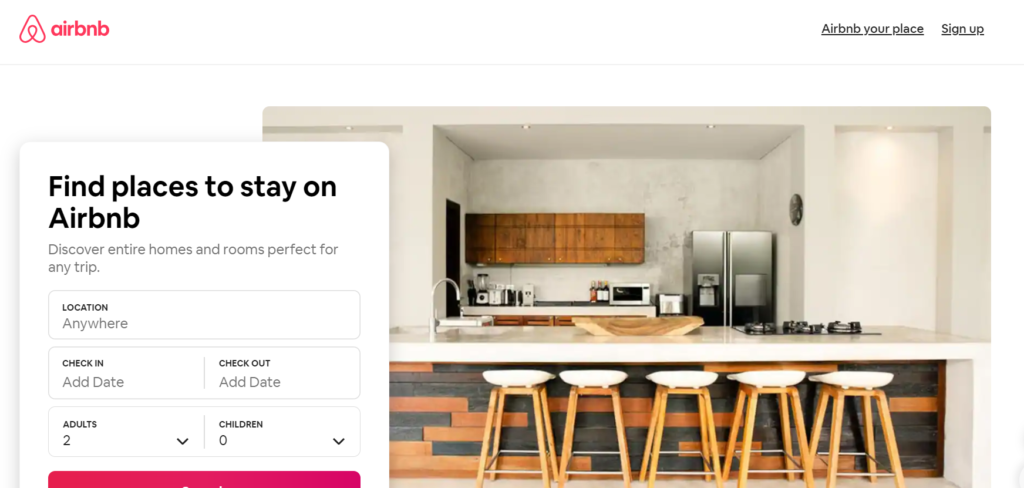Open the Adults dropdown showing 2
The height and width of the screenshot is (488, 1024).
[126, 432]
